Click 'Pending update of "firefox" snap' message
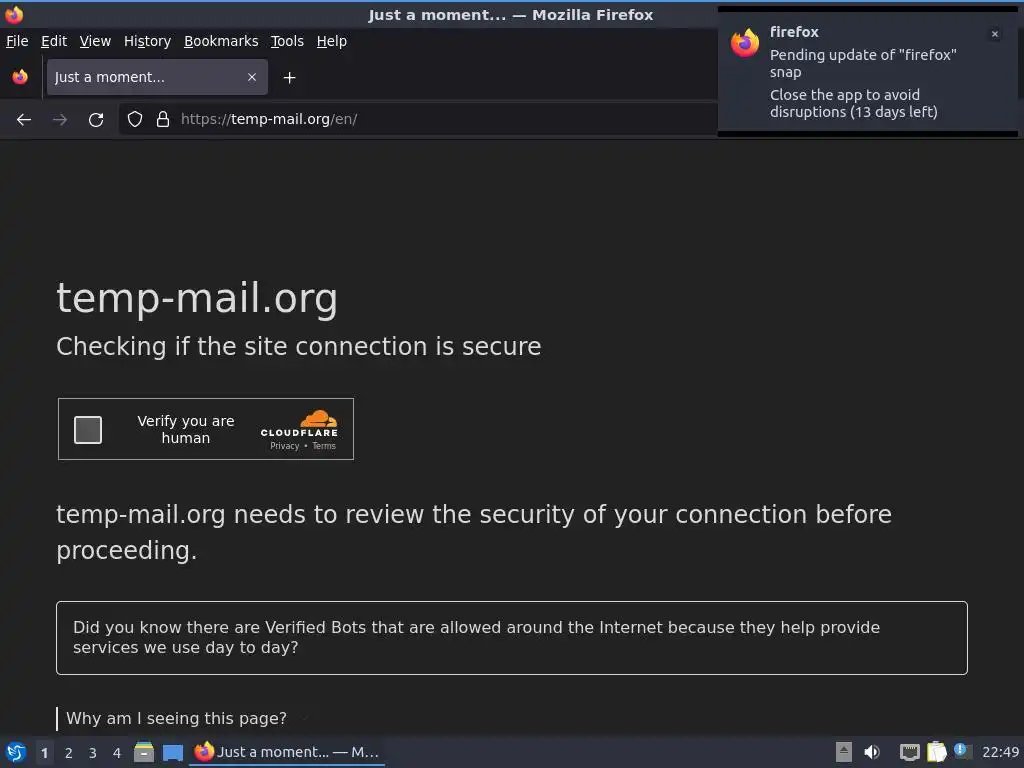Viewport: 1024px width, 768px height. click(863, 63)
